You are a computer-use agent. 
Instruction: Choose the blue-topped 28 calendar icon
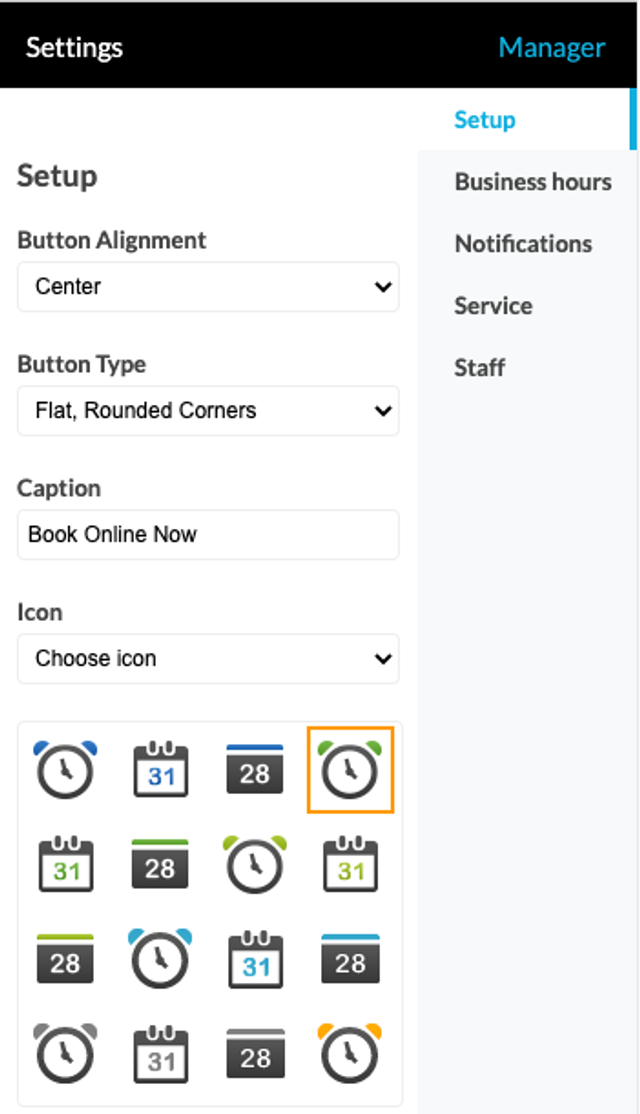click(255, 769)
